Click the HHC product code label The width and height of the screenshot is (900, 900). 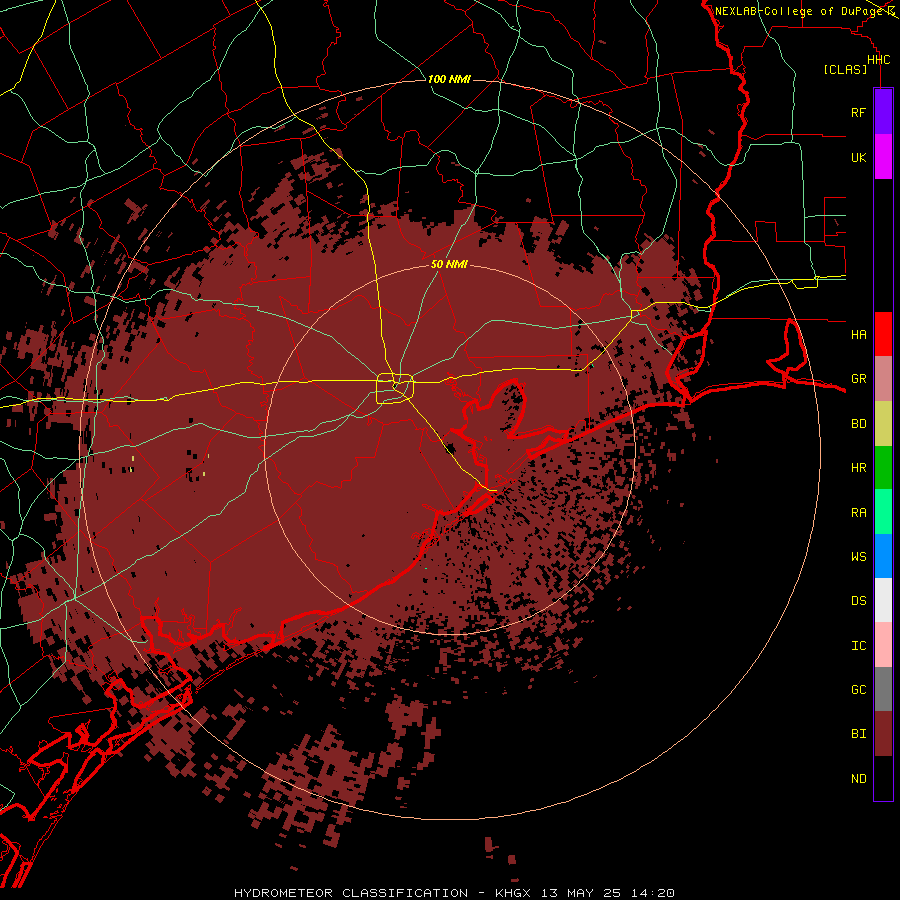point(878,60)
